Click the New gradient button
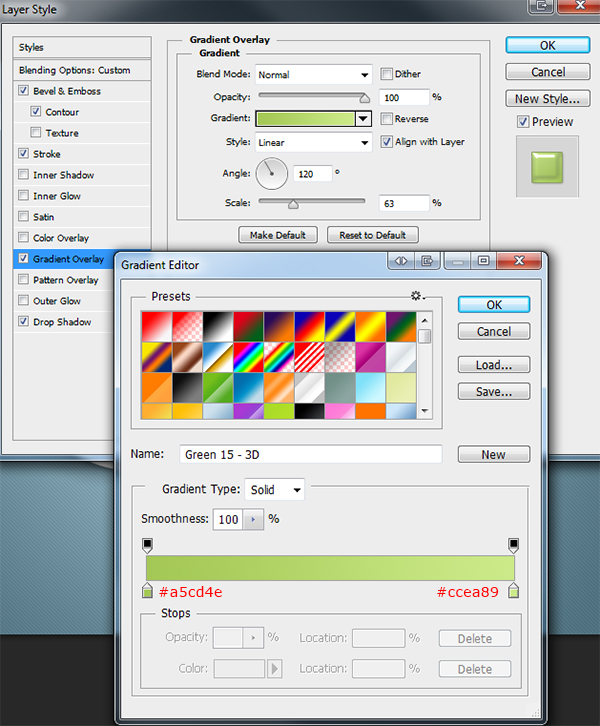 494,455
